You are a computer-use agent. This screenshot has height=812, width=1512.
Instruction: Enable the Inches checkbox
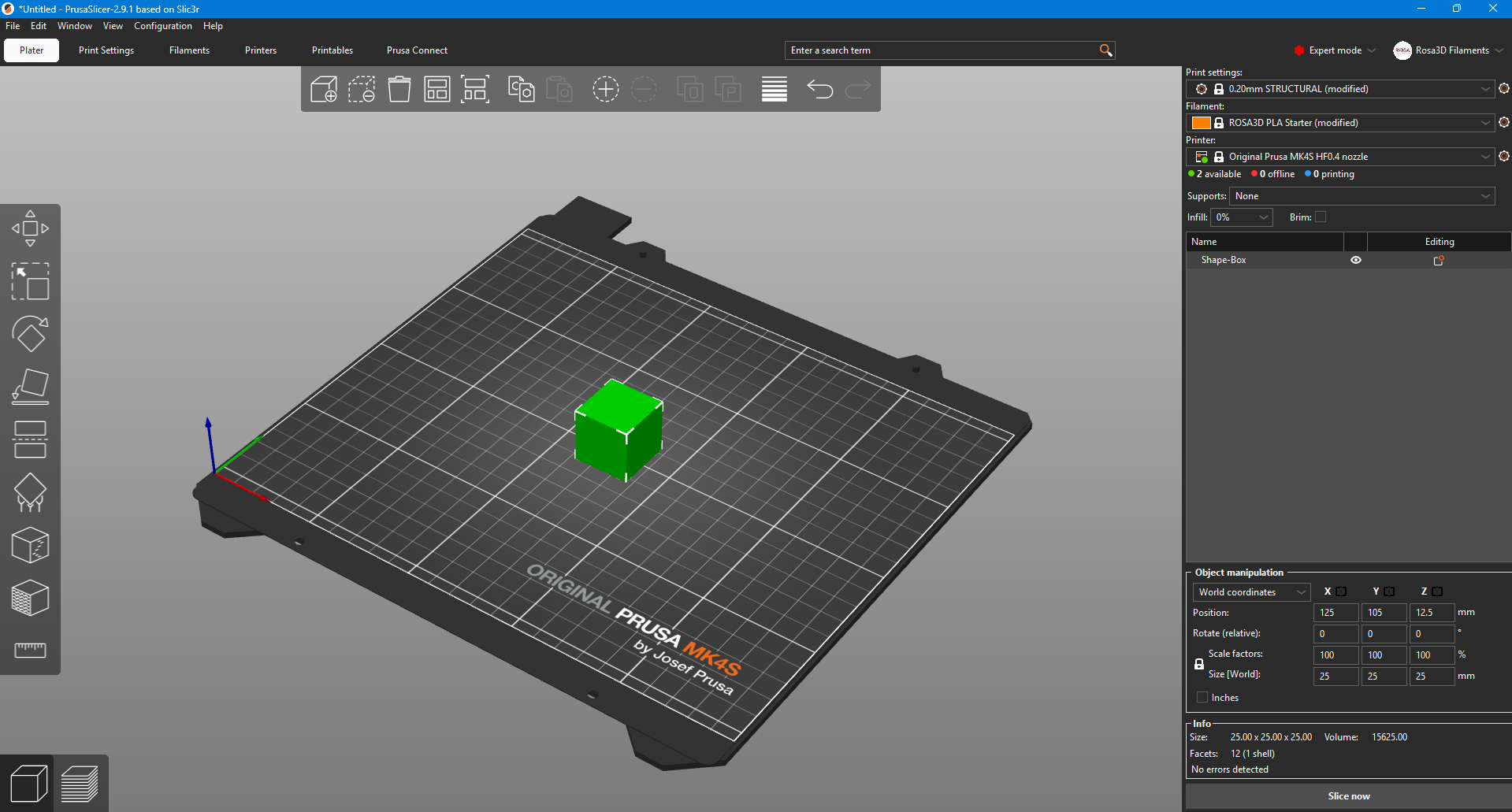pyautogui.click(x=1202, y=698)
